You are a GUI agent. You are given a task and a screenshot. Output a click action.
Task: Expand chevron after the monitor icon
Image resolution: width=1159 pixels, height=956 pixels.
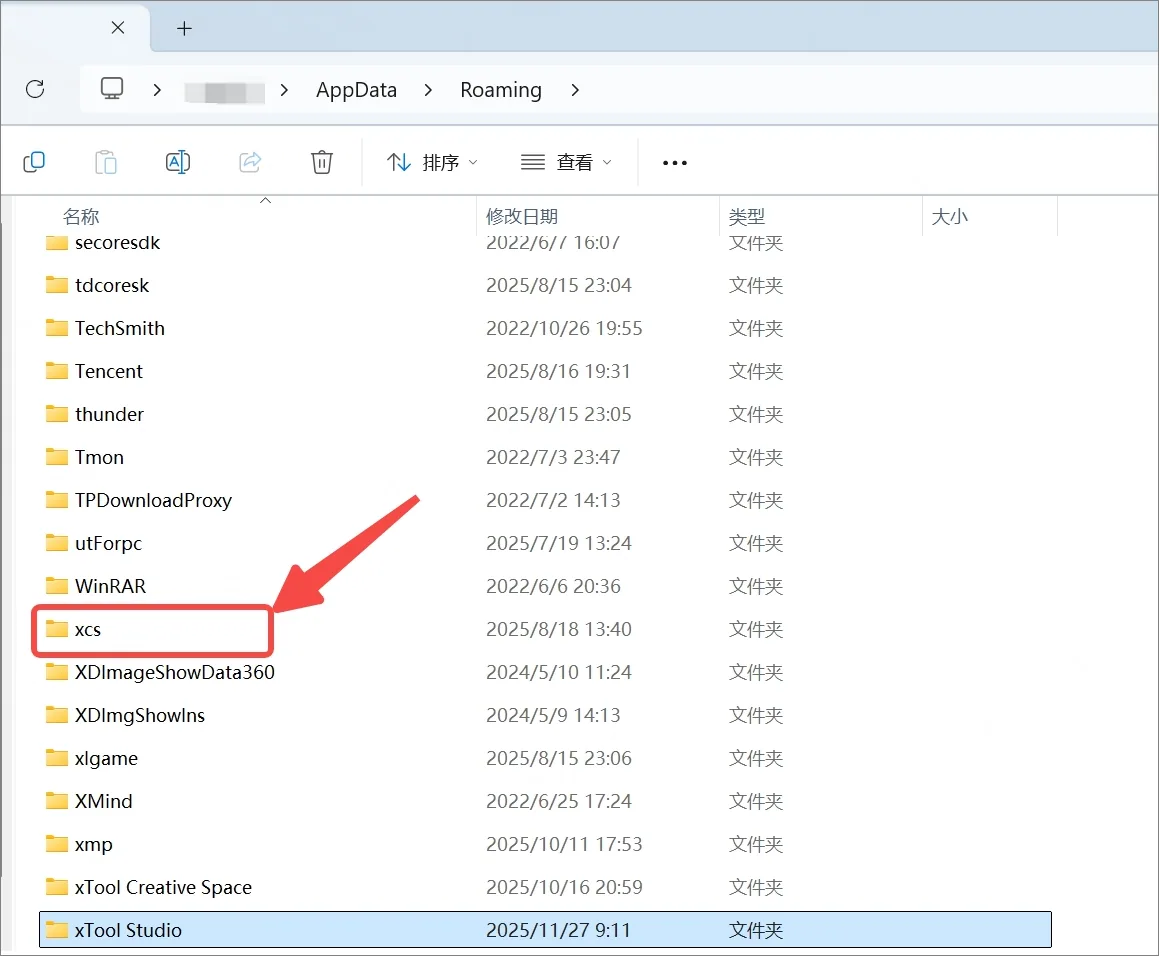point(157,90)
